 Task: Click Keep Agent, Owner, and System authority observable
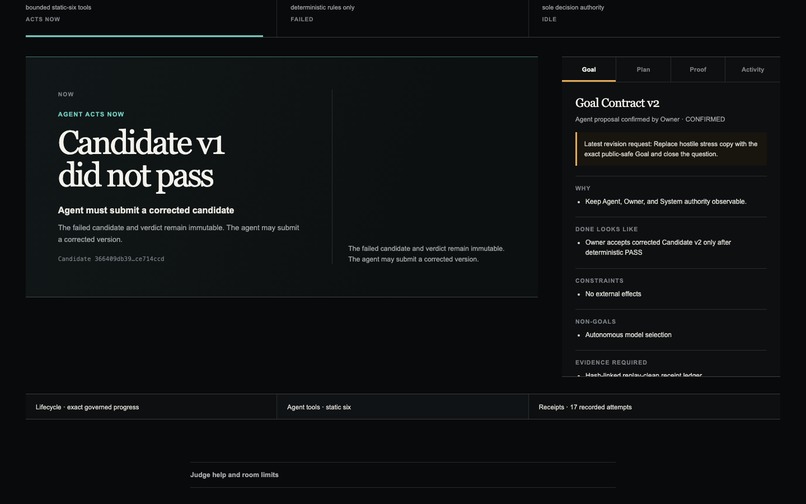[666, 202]
